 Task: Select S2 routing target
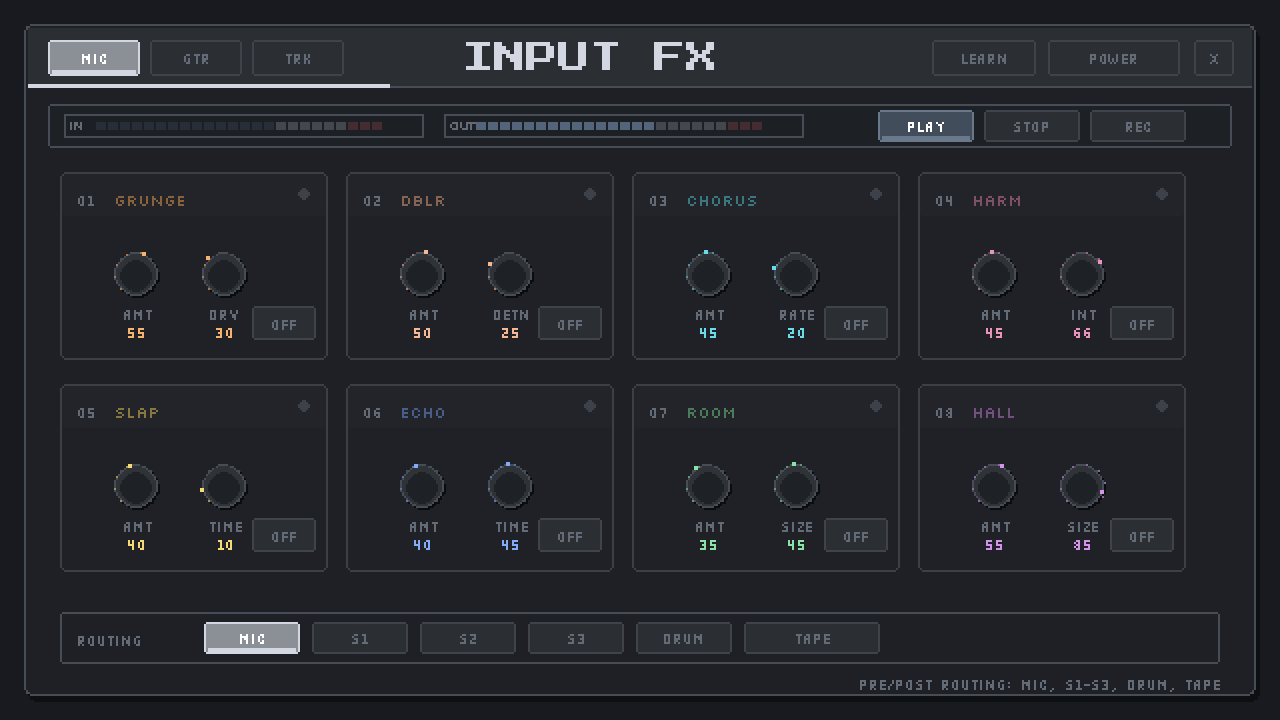(x=468, y=638)
